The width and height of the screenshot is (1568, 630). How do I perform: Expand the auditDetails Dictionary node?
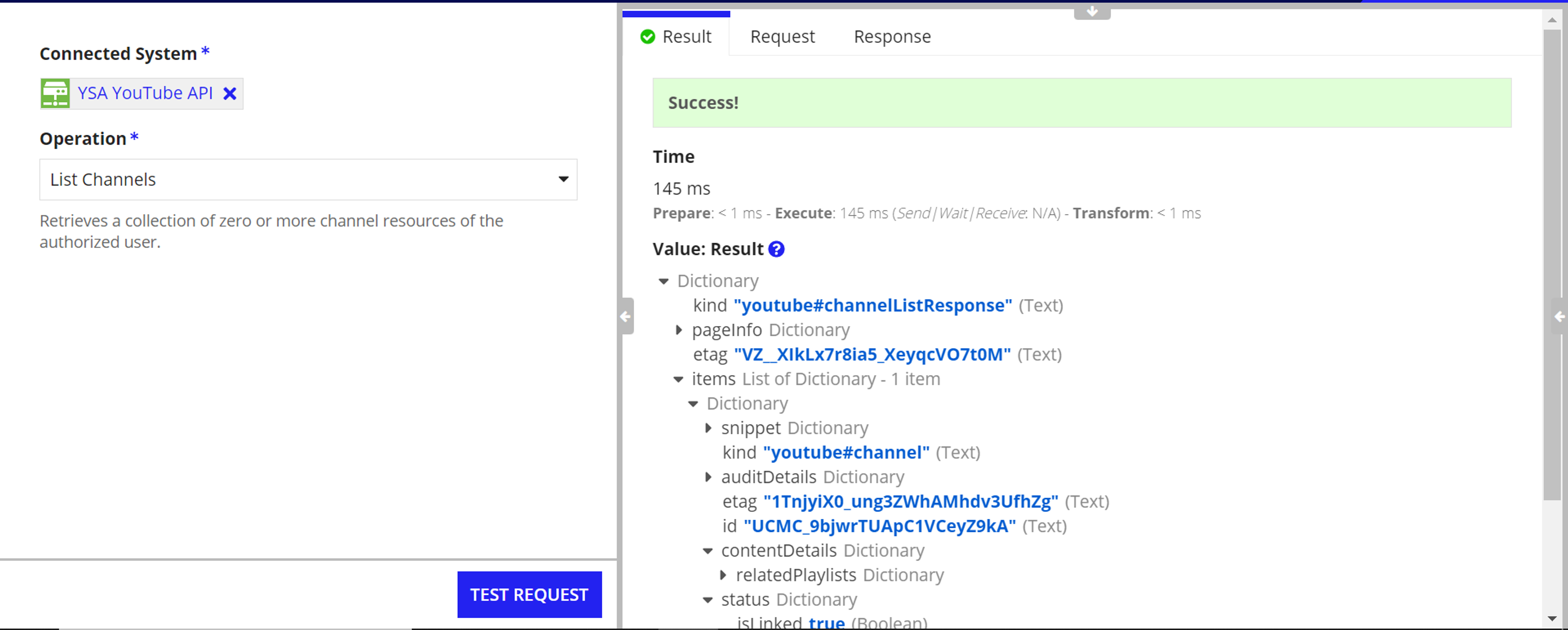pyautogui.click(x=708, y=476)
